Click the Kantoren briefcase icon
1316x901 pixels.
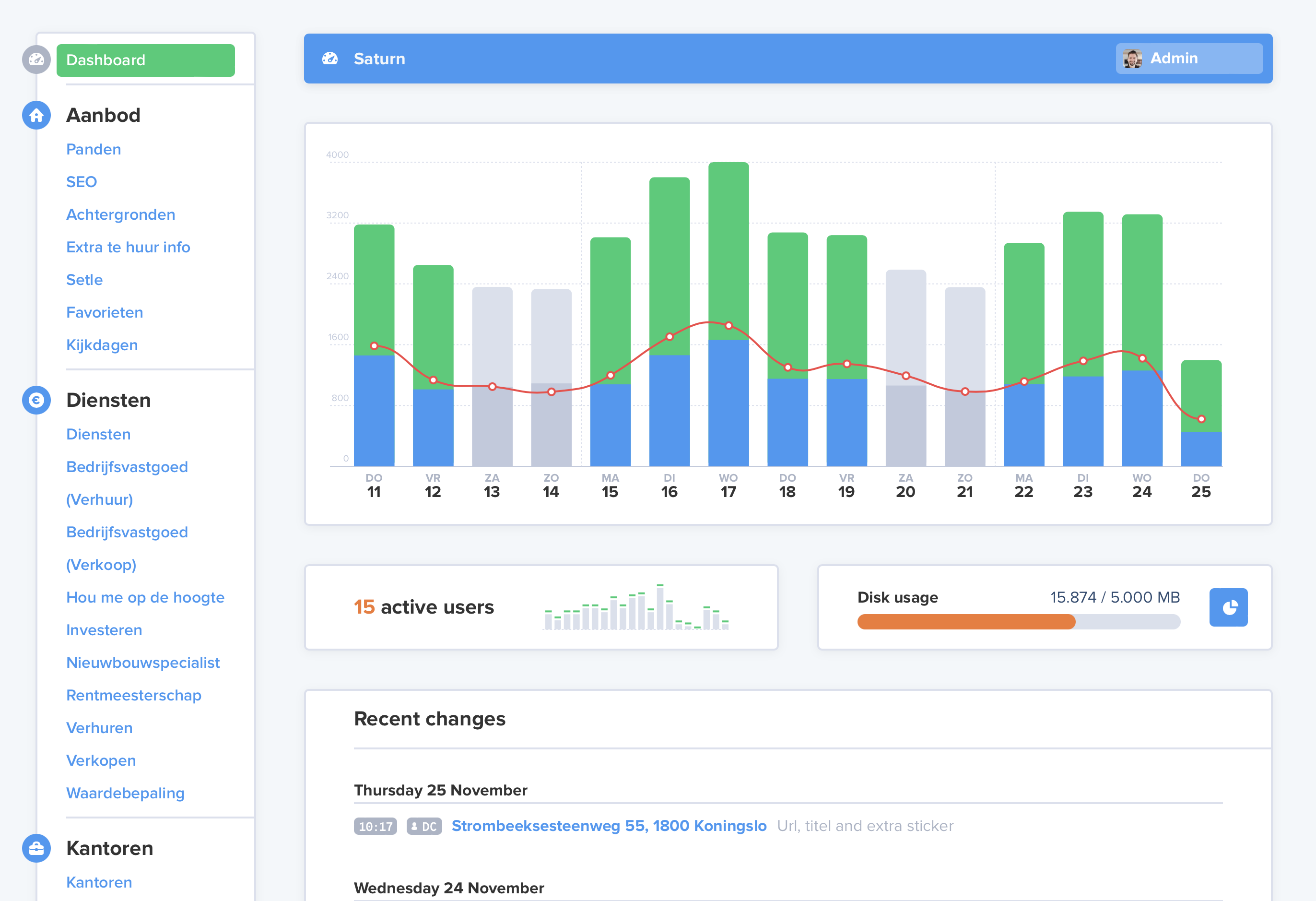coord(36,848)
